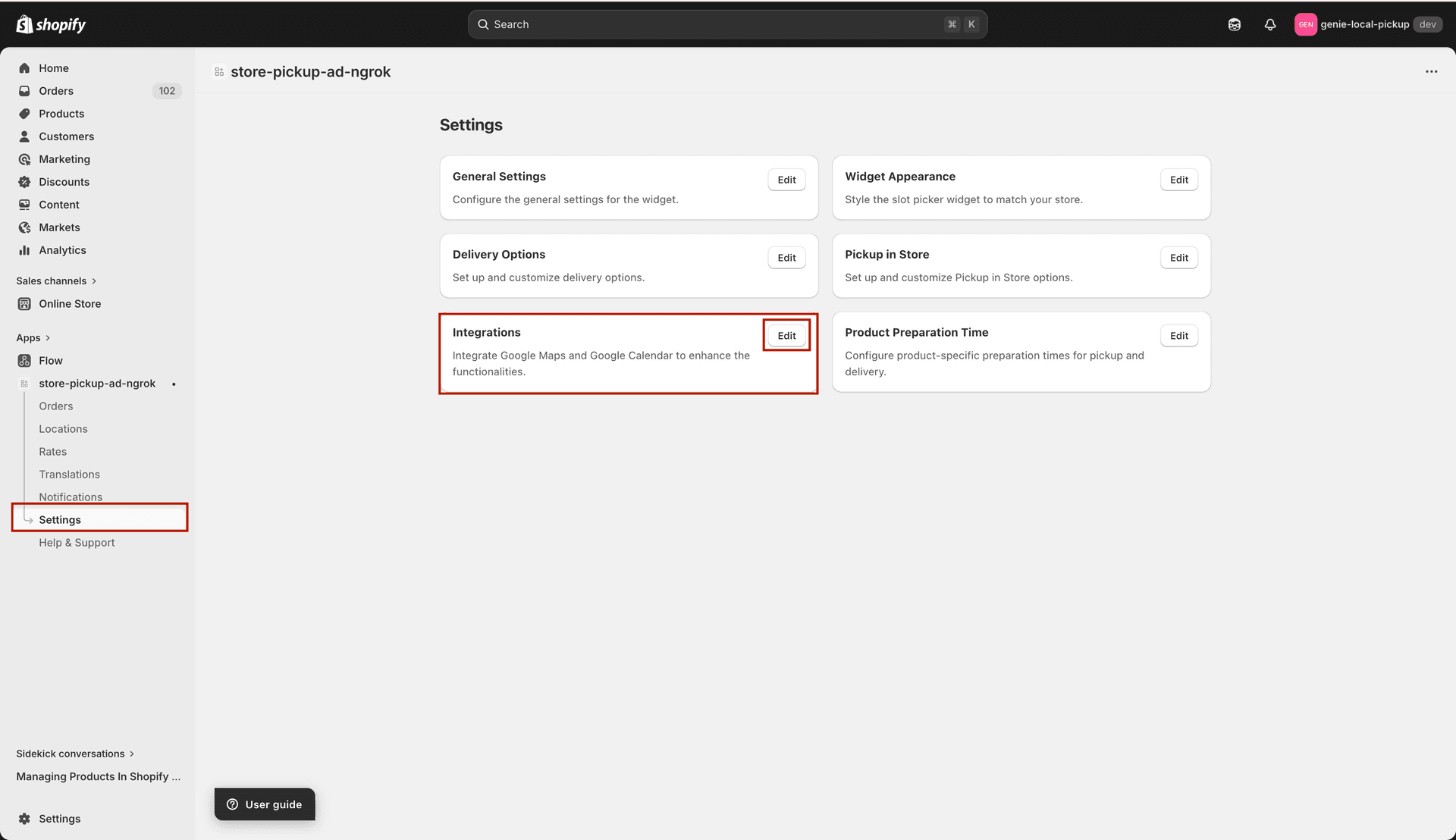Open the Settings gear at bottom
This screenshot has width=1456, height=840.
(x=25, y=818)
